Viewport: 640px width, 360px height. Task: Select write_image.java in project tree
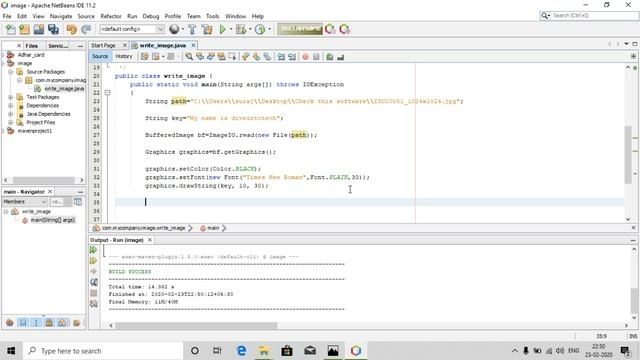64,89
